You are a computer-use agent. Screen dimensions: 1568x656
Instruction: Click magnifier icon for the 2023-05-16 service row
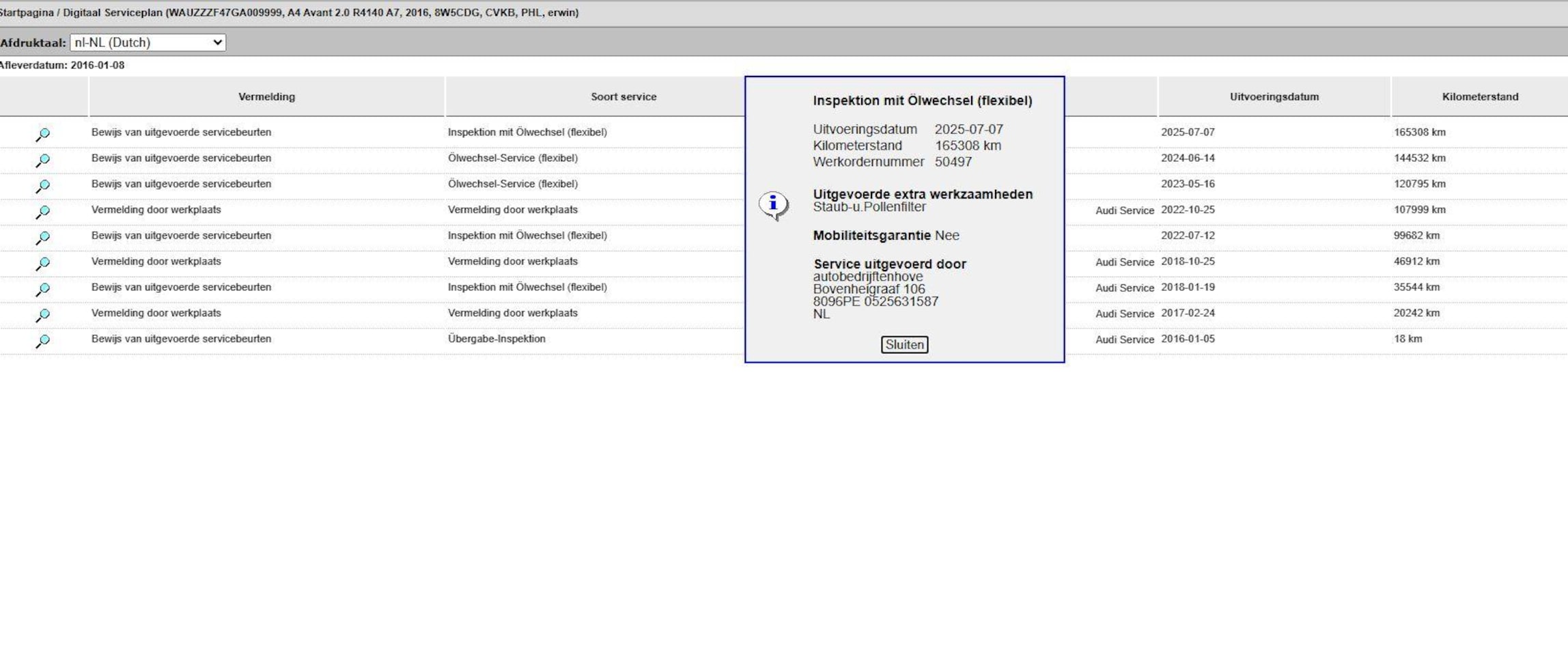tap(42, 186)
